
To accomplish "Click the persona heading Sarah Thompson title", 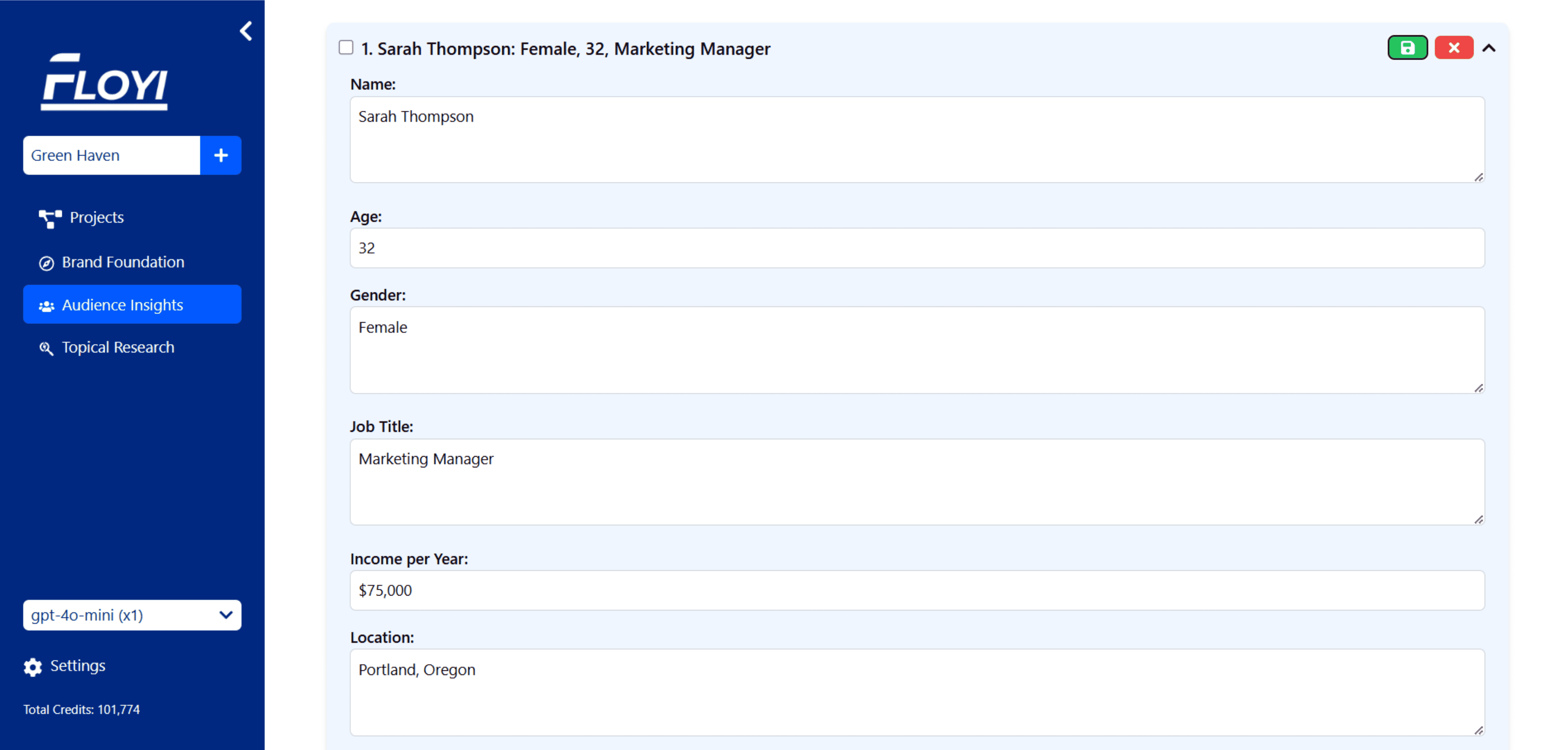I will (x=566, y=48).
